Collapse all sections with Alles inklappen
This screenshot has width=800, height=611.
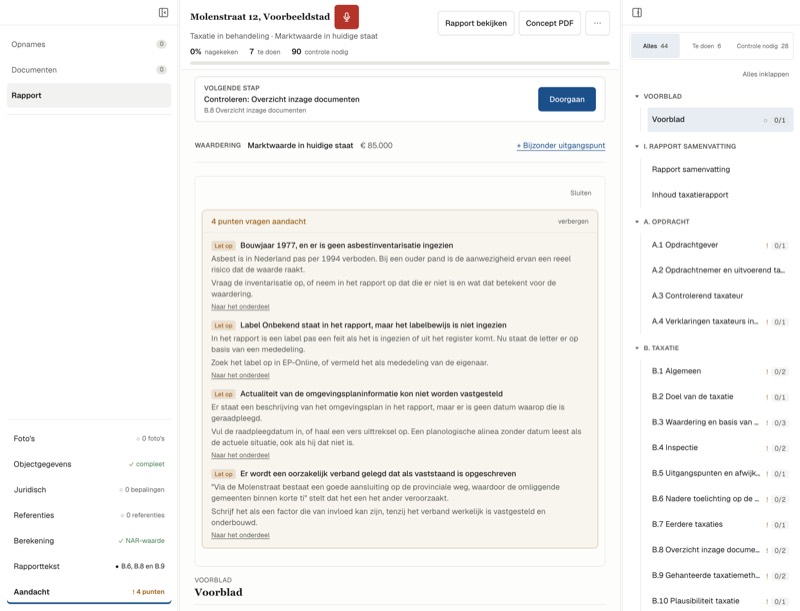(x=765, y=74)
